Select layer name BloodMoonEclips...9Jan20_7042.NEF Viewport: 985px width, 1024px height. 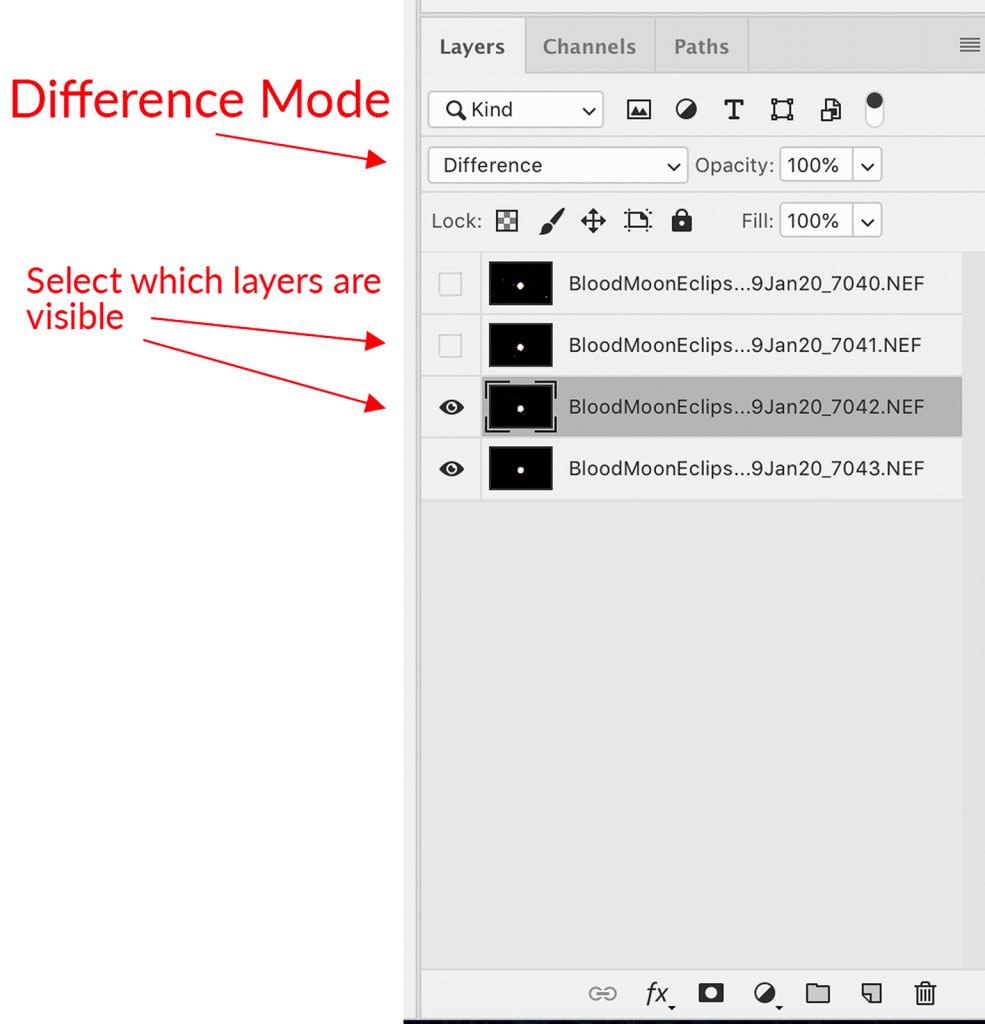click(746, 407)
